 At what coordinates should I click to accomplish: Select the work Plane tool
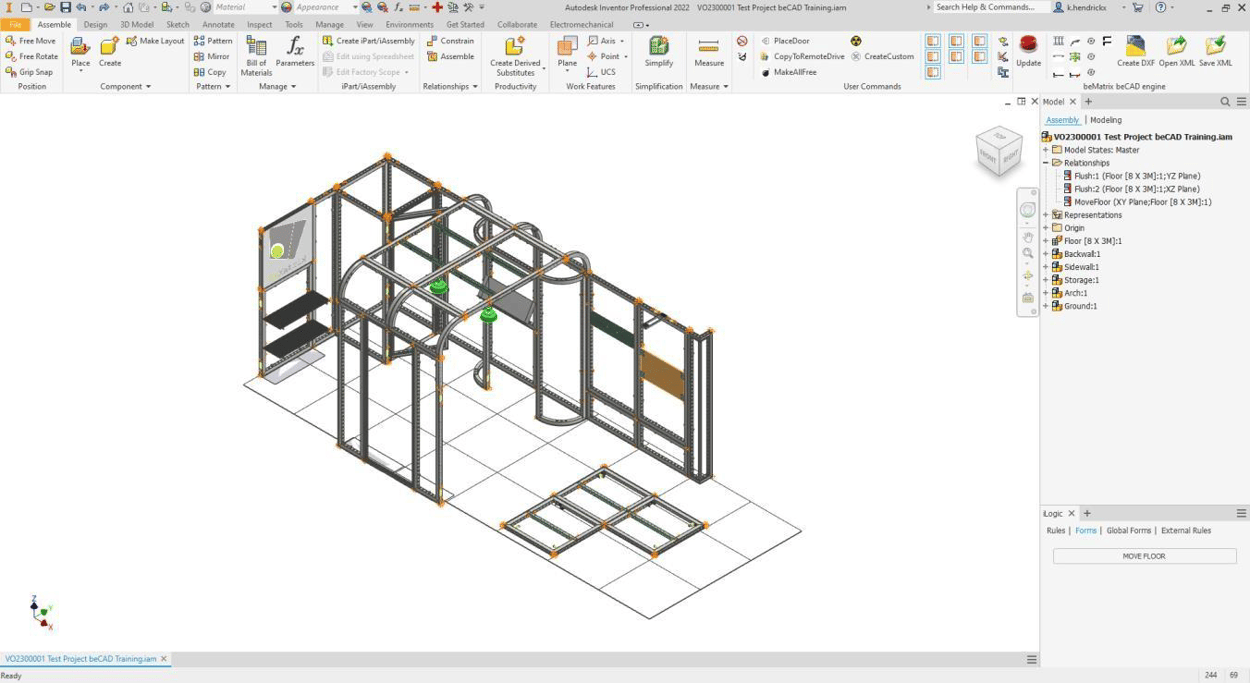(x=567, y=52)
